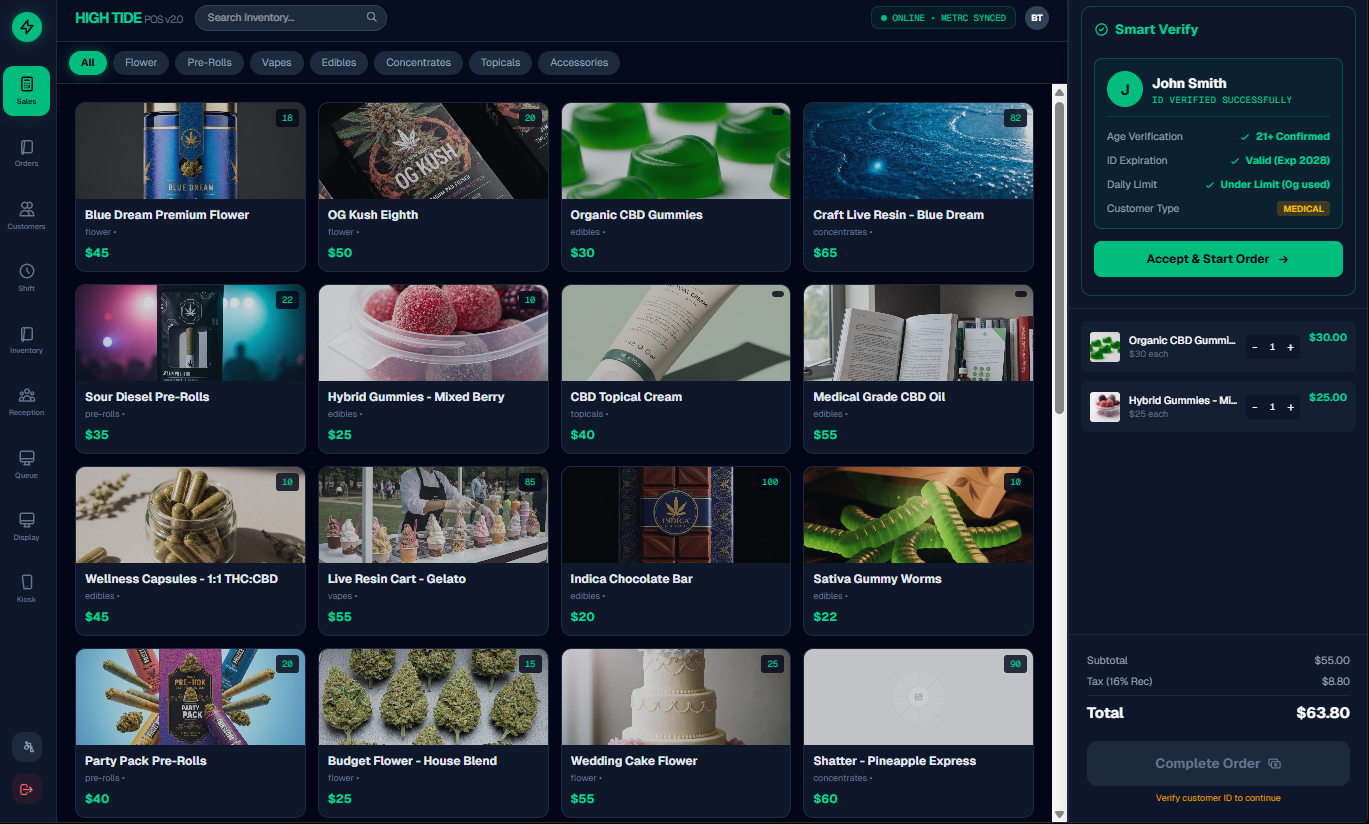Add Sour Diesel Pre-Rolls product card
Image resolution: width=1369 pixels, height=824 pixels.
[190, 369]
